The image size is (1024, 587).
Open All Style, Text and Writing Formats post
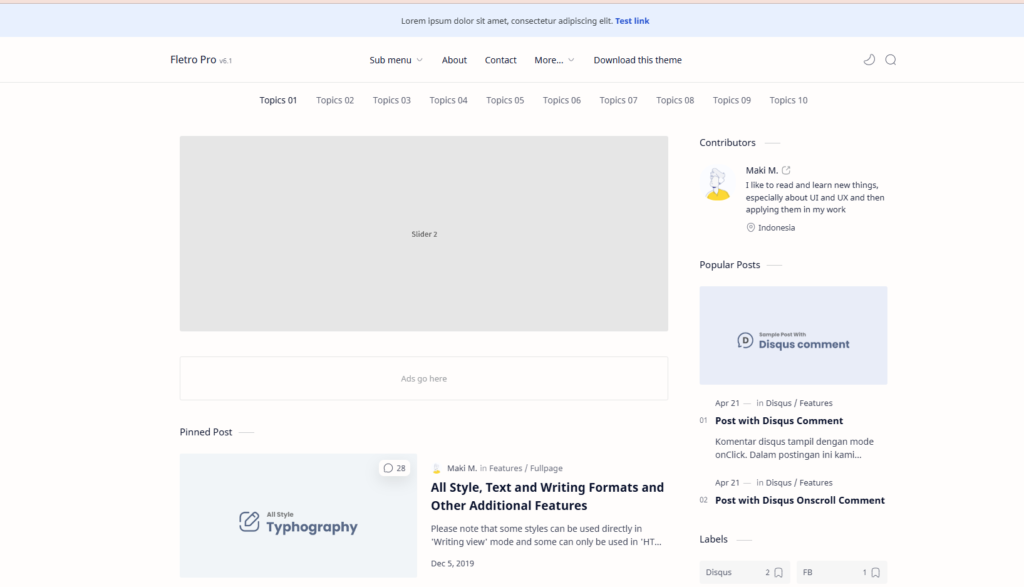(x=547, y=496)
